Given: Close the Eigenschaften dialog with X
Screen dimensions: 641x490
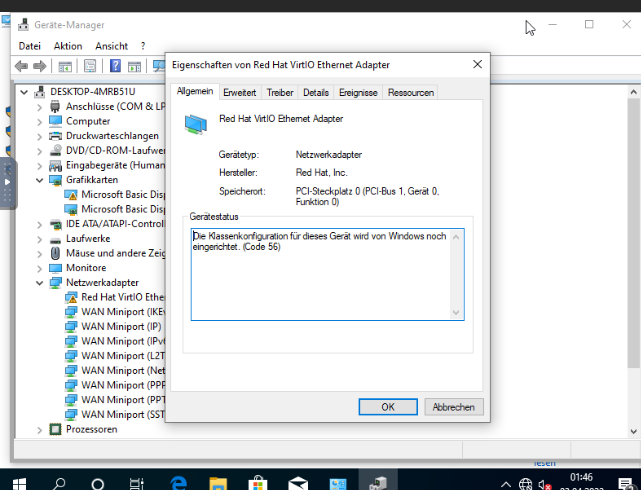Looking at the screenshot, I should pos(477,64).
